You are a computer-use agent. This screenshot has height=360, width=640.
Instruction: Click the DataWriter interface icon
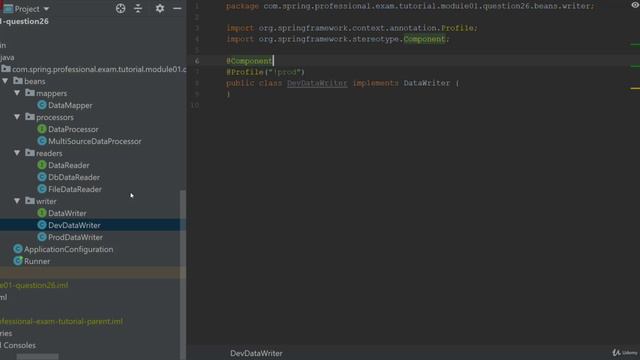(42, 213)
